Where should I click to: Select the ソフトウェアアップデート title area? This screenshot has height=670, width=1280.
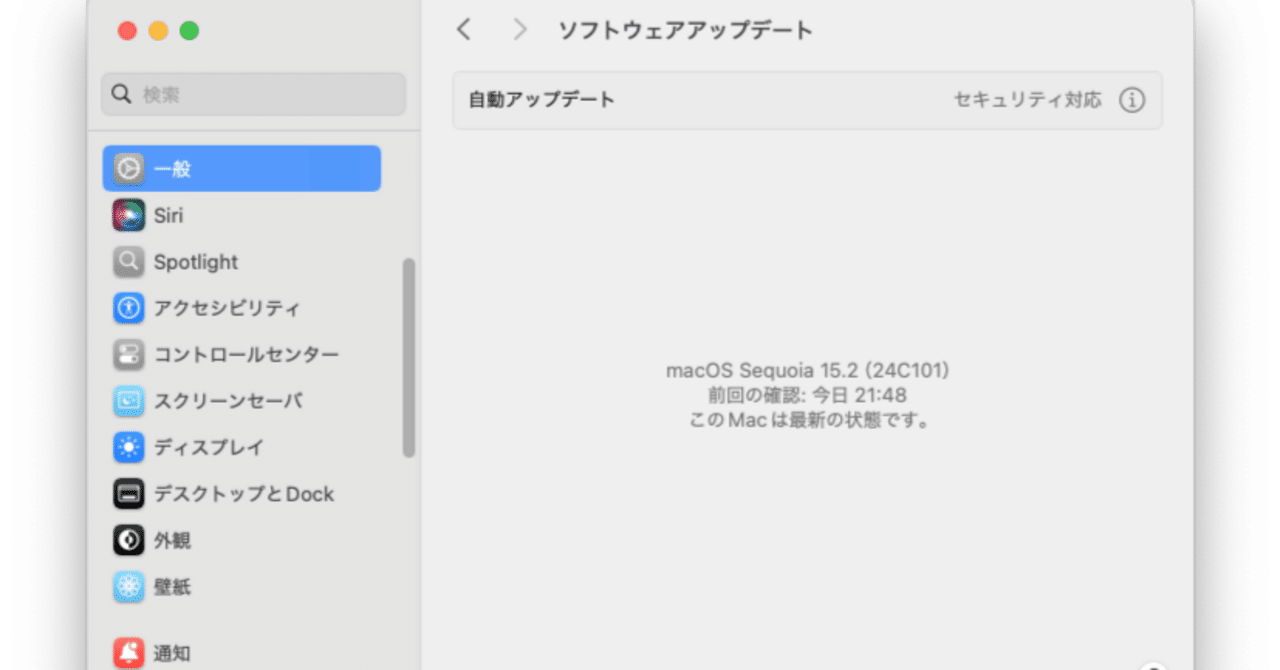pos(686,30)
